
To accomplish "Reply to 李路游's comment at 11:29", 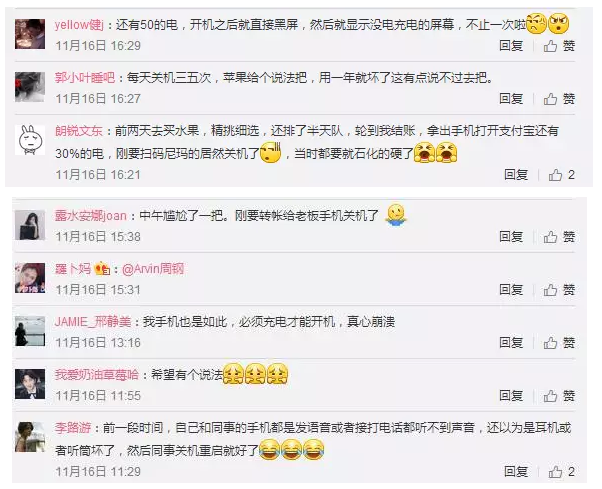I will tap(516, 472).
